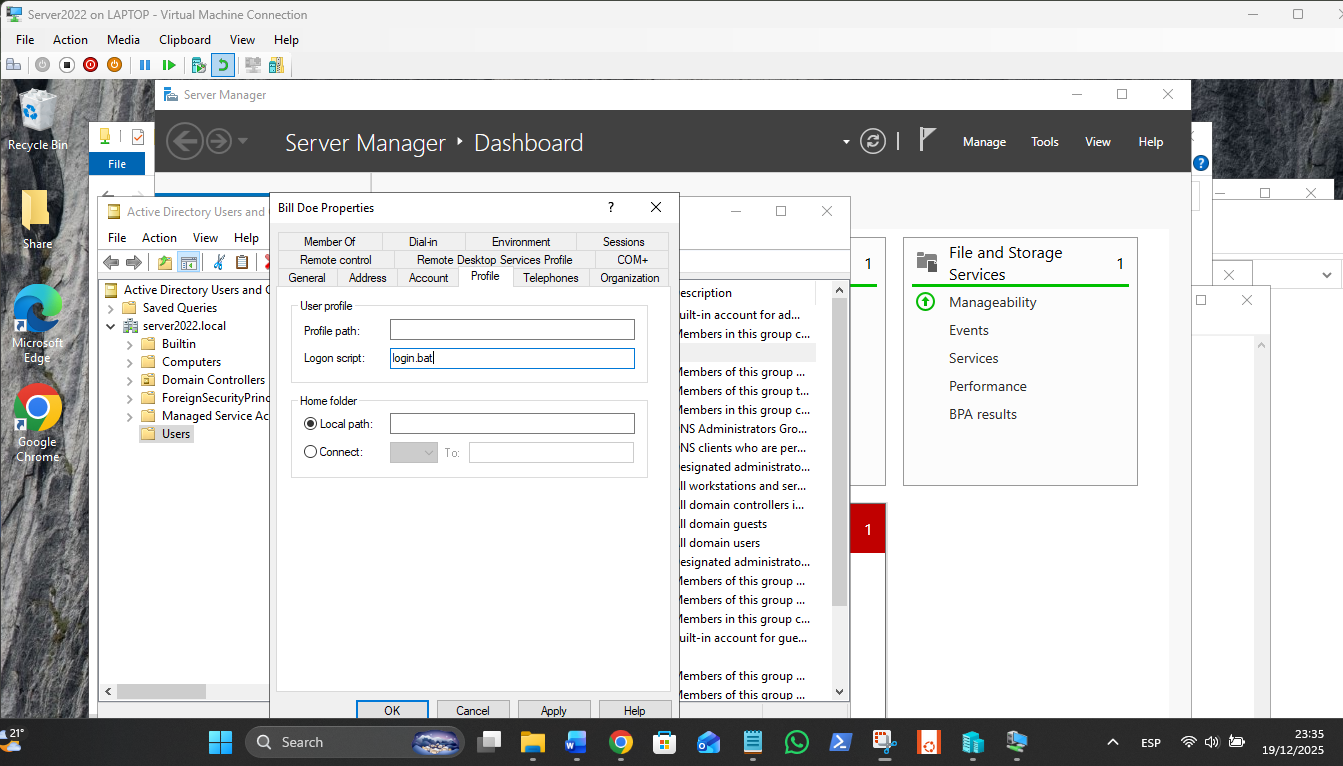This screenshot has height=766, width=1343.
Task: Open WhatsApp from the taskbar
Action: [x=796, y=742]
